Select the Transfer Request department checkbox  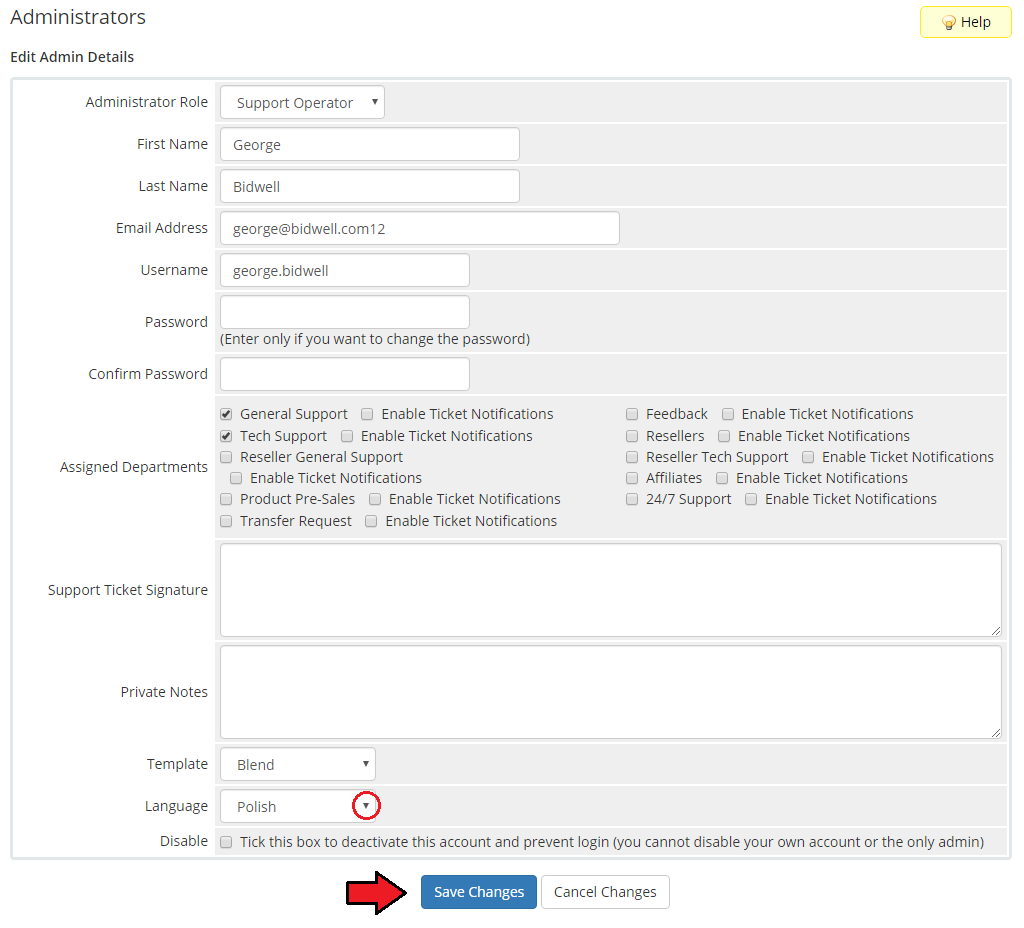point(227,521)
